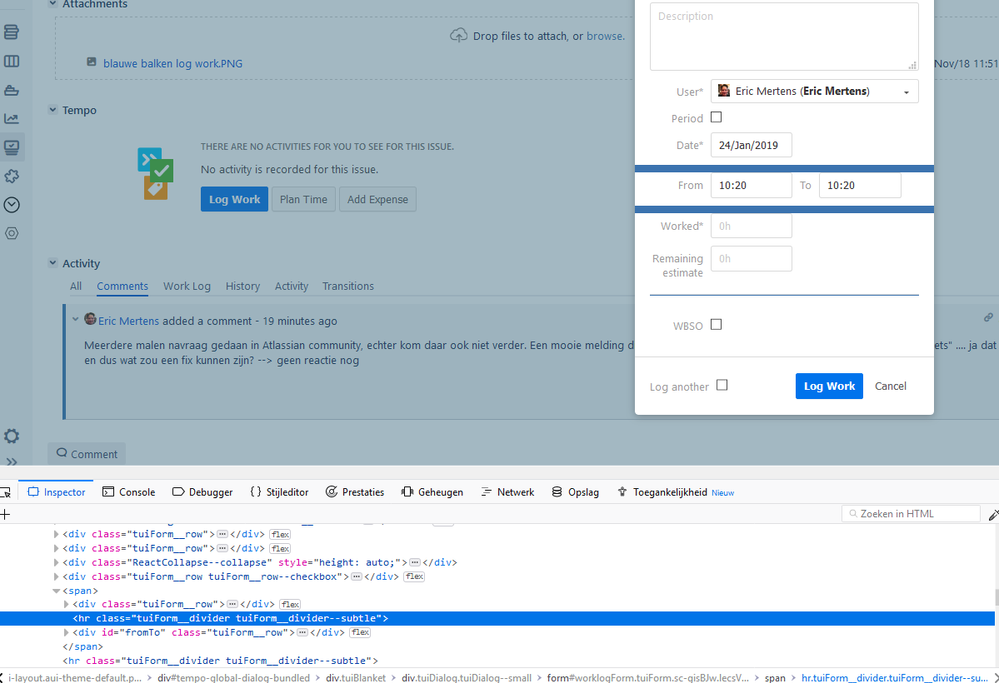Click the Zoeken in HTML search field
The image size is (999, 683).
(x=910, y=513)
